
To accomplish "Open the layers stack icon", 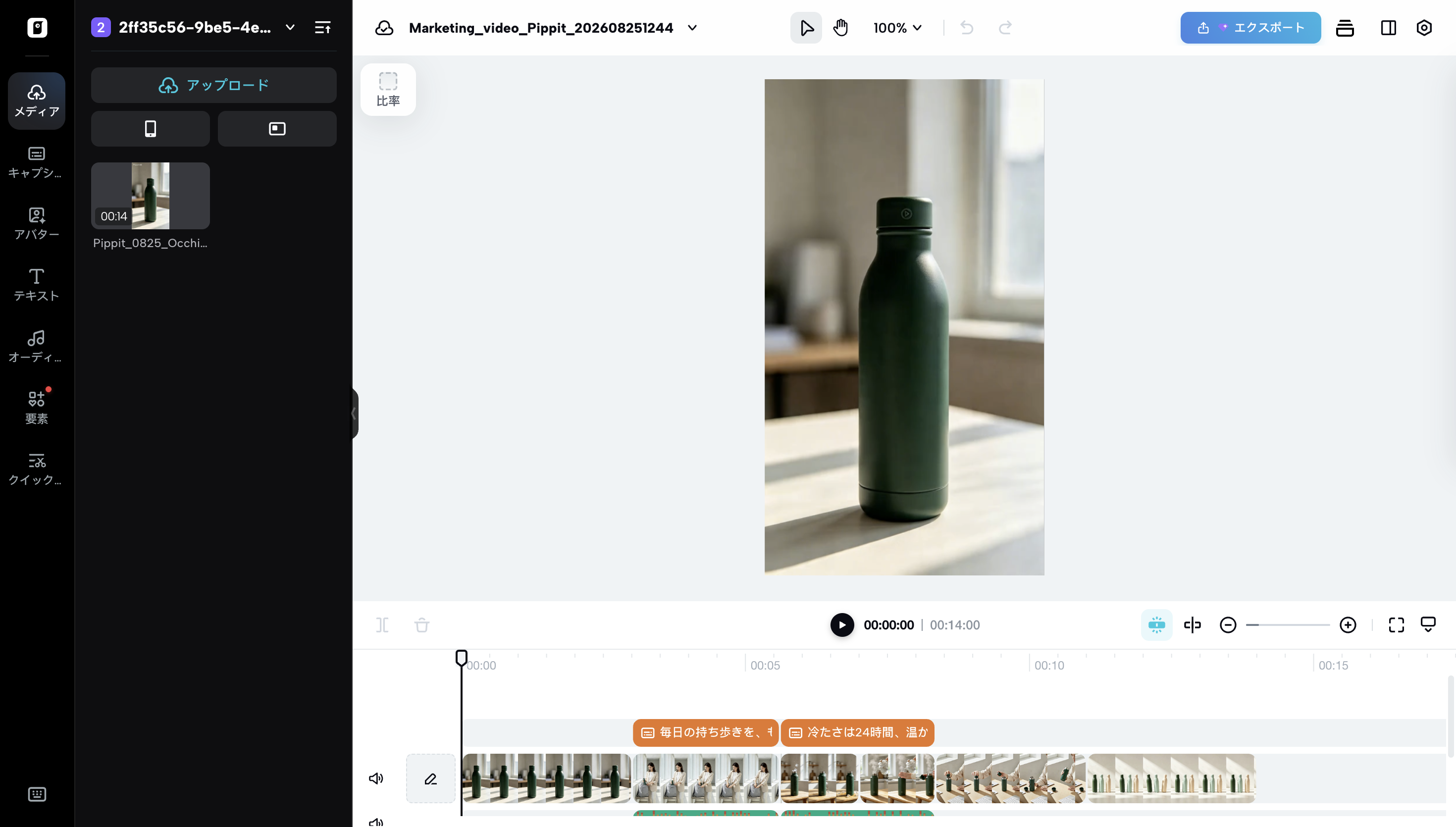I will [1345, 28].
